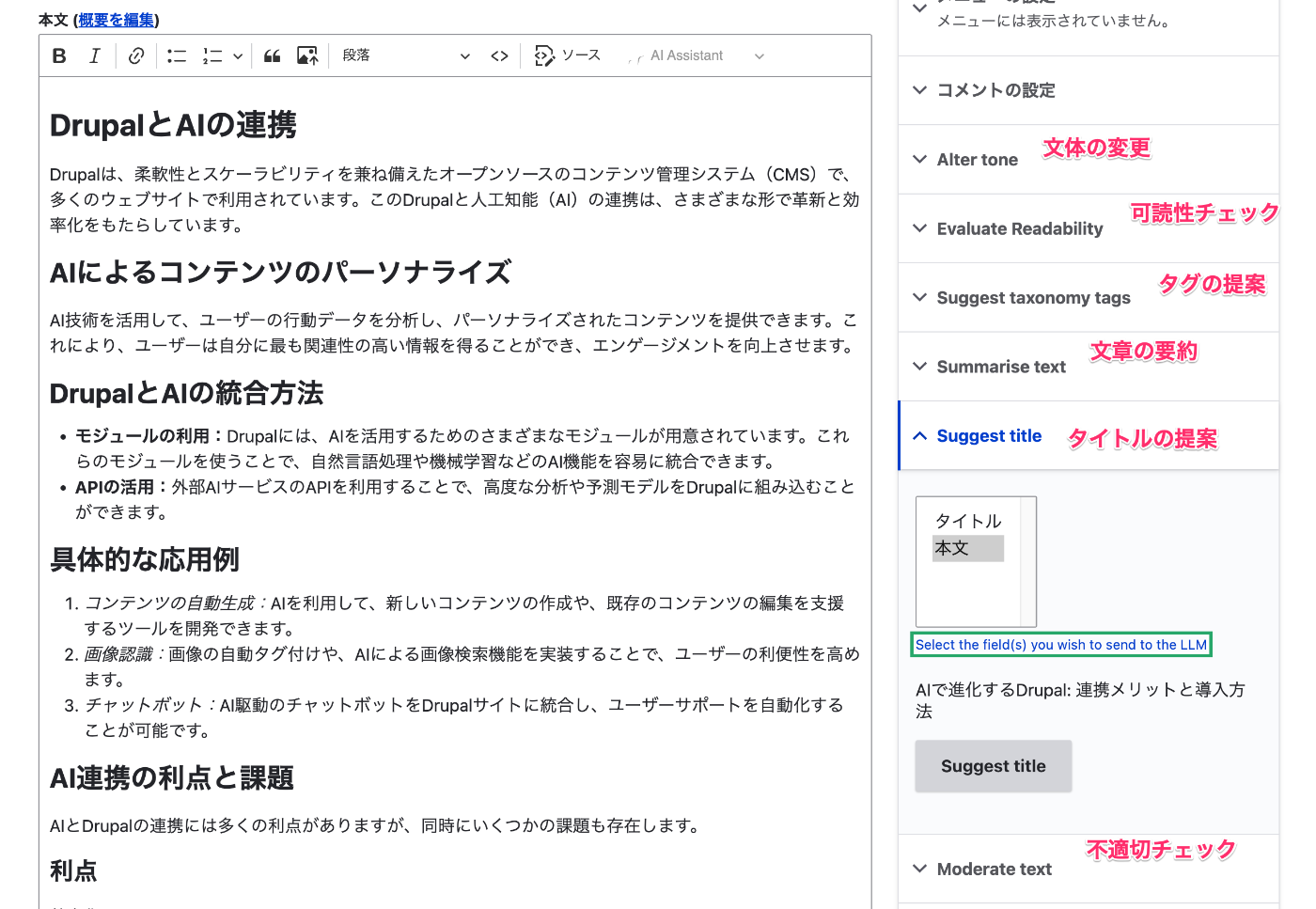Toggle bold formatting in the editor toolbar
1316x909 pixels.
tap(58, 55)
